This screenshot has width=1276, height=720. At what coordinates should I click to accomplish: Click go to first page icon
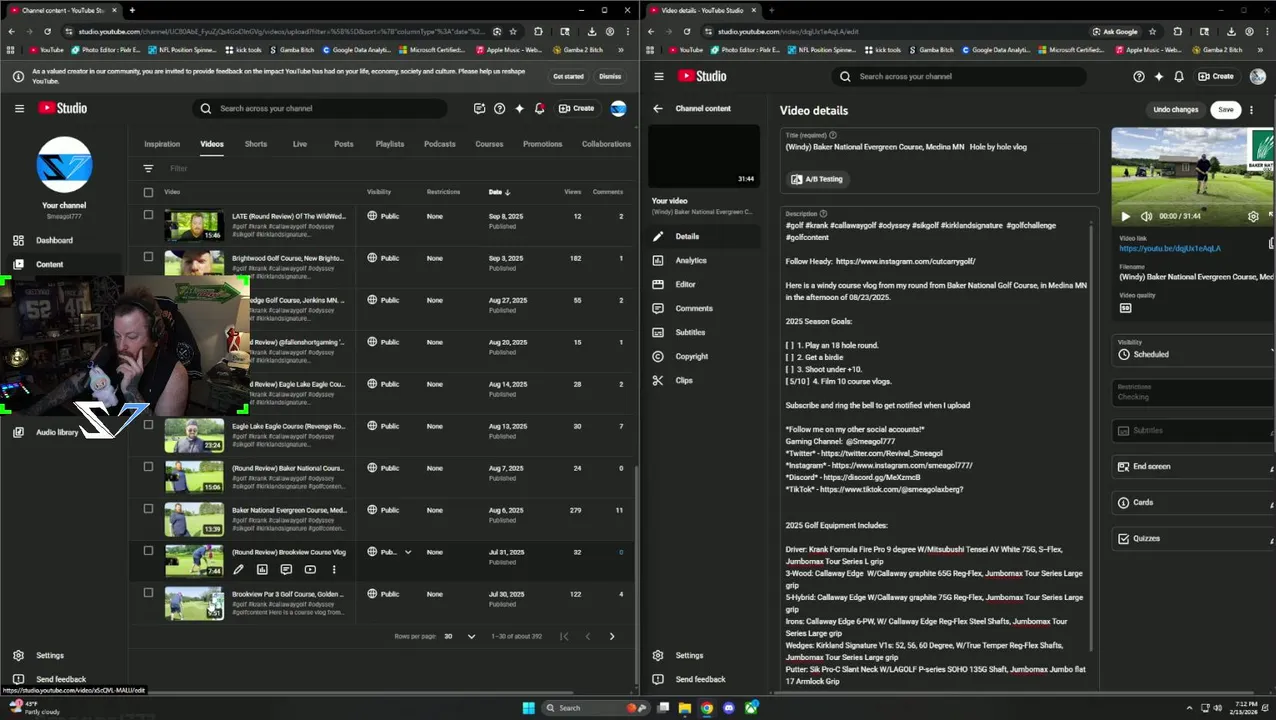click(564, 636)
